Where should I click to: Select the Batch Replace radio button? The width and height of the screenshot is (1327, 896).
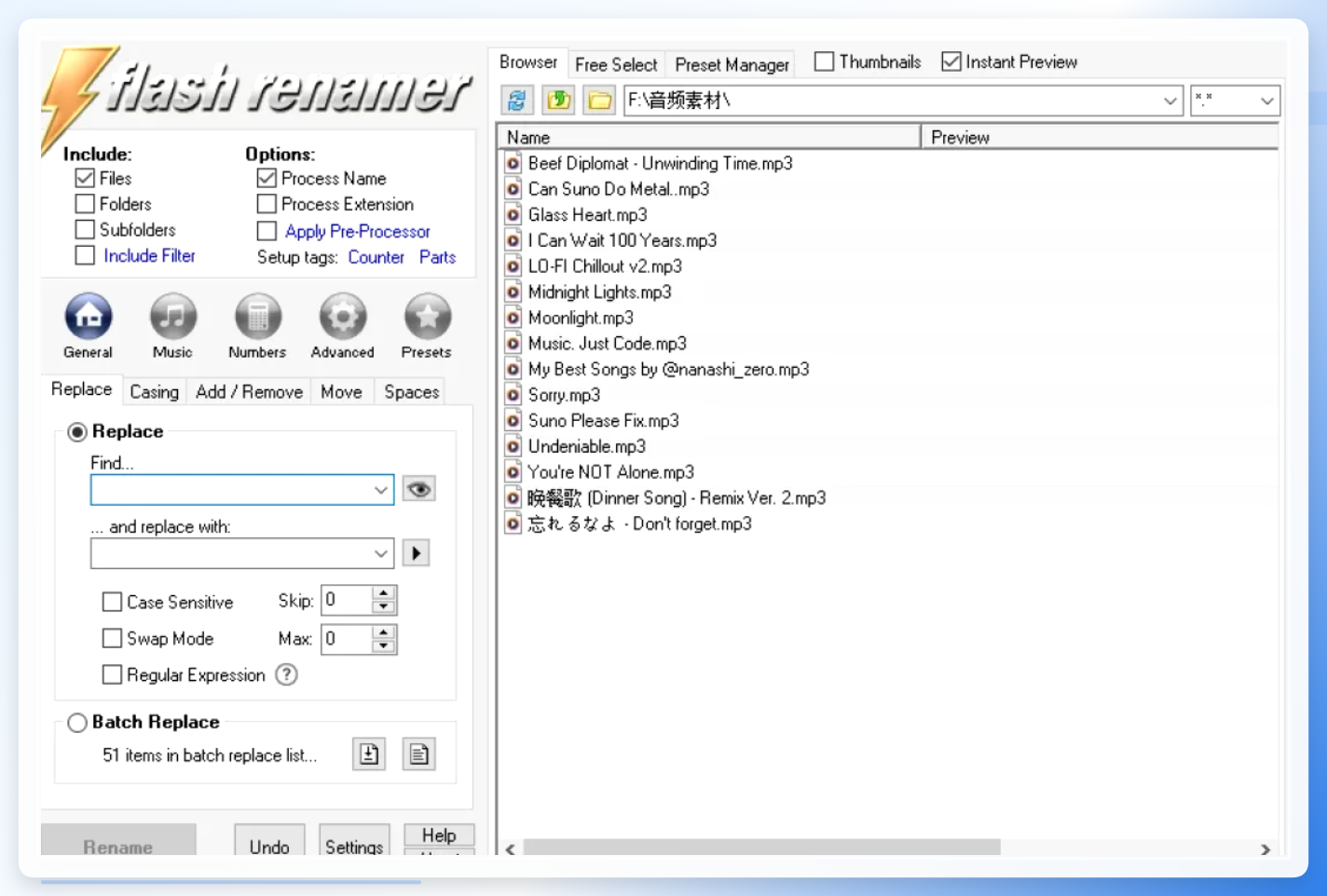point(77,722)
